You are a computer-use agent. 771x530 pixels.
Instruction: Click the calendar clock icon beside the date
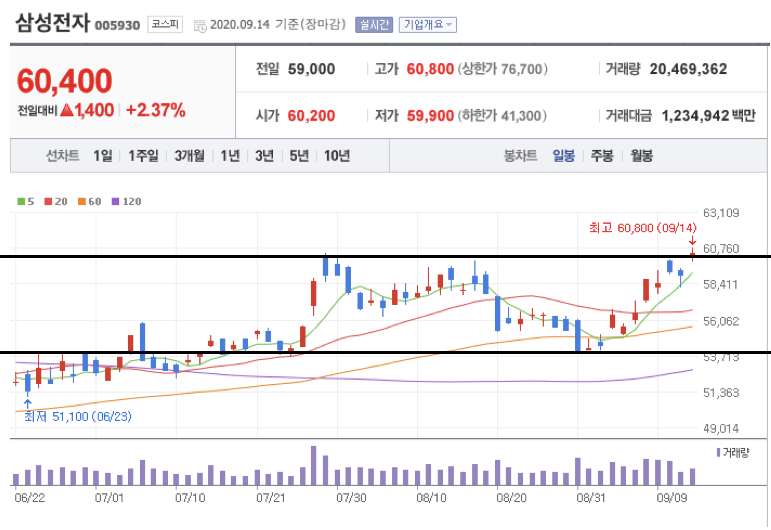[200, 26]
